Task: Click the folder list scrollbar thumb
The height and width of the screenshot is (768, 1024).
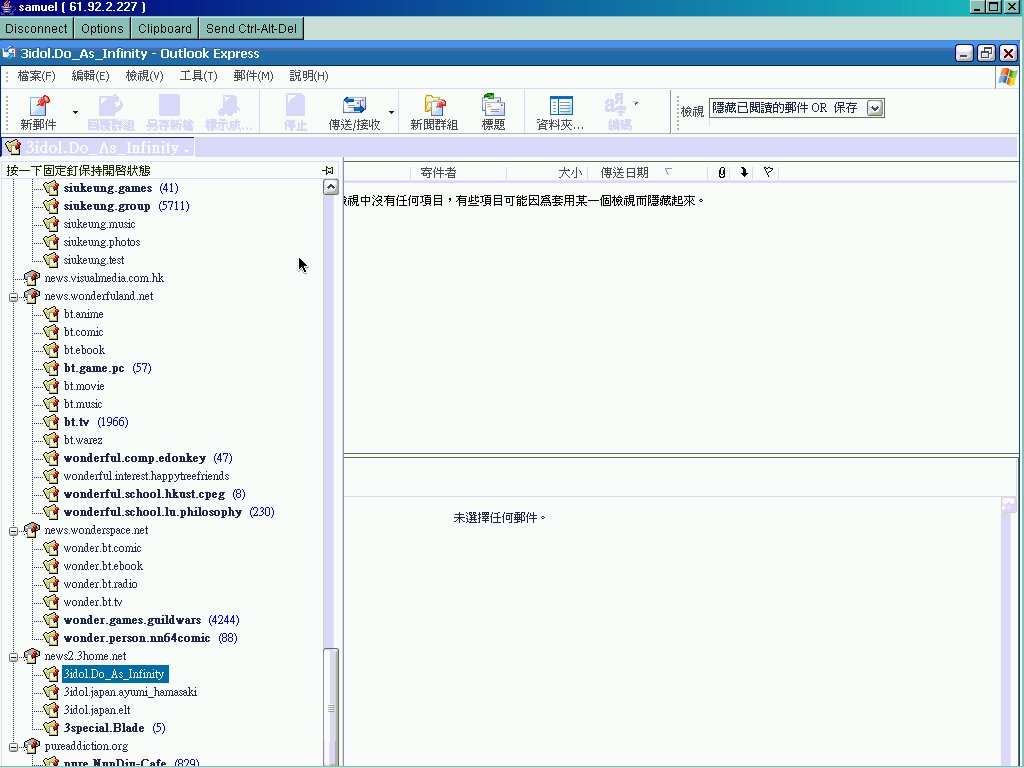Action: click(331, 707)
